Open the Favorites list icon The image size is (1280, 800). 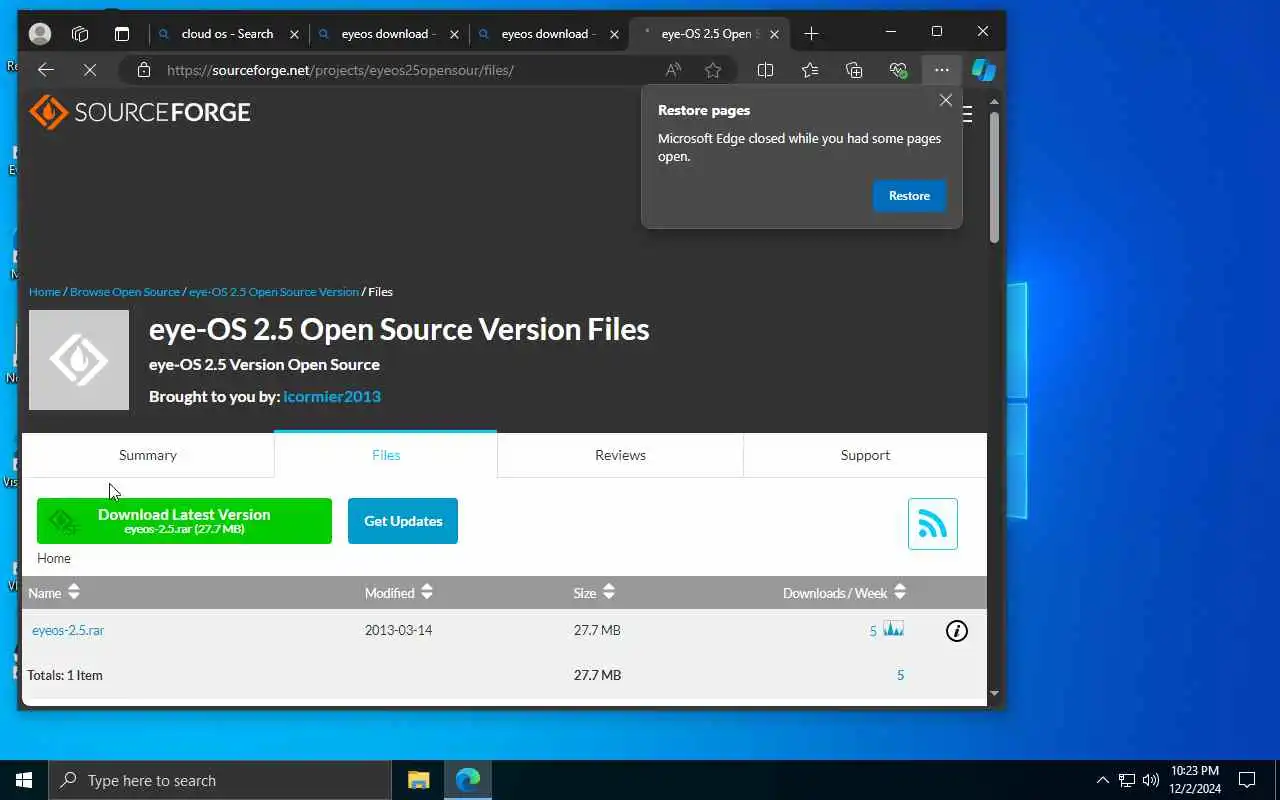point(810,70)
